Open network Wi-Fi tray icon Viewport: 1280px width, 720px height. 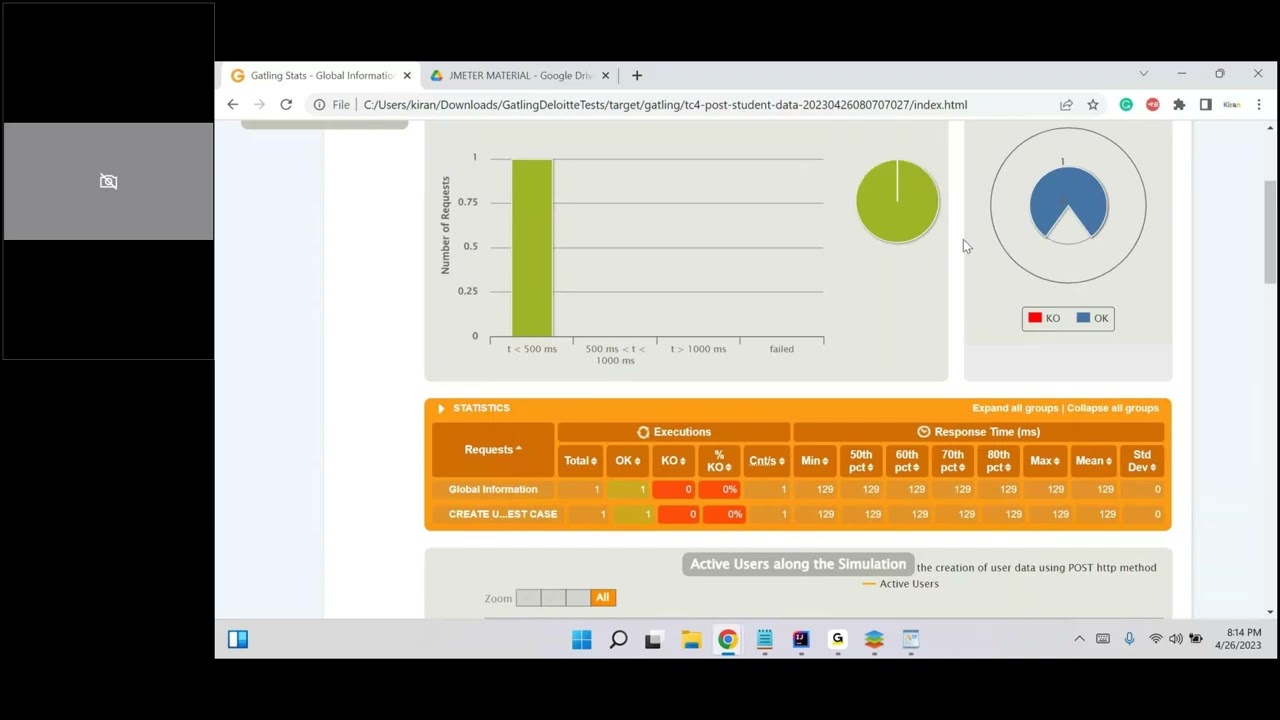(1156, 639)
